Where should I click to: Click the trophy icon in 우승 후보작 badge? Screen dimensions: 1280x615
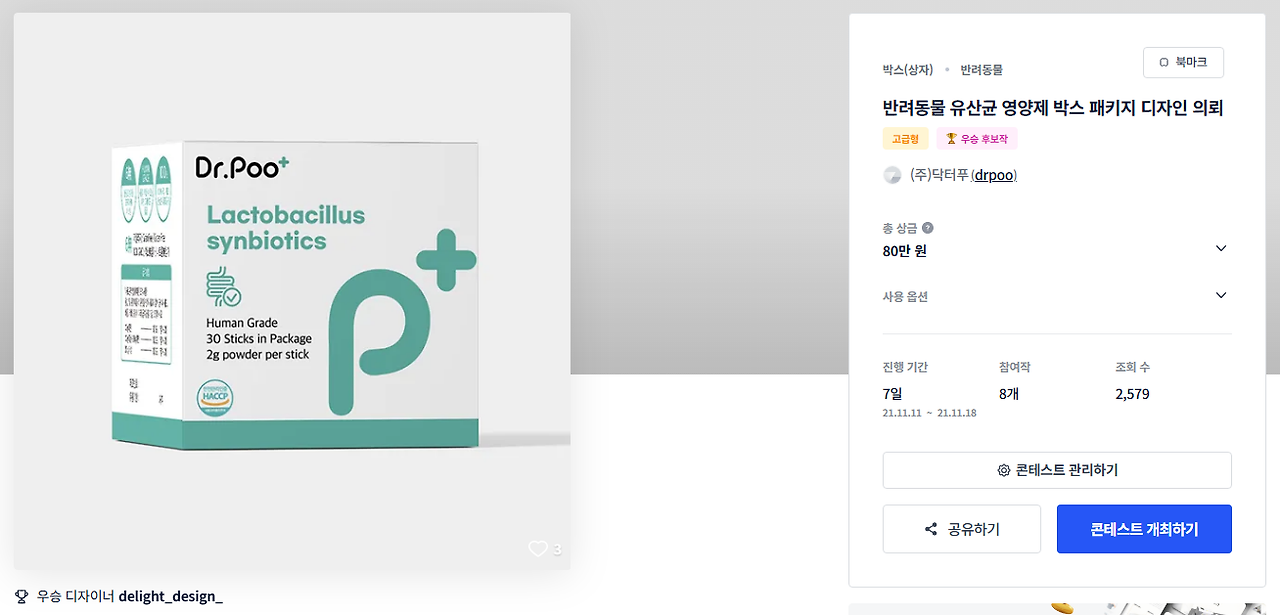(951, 139)
